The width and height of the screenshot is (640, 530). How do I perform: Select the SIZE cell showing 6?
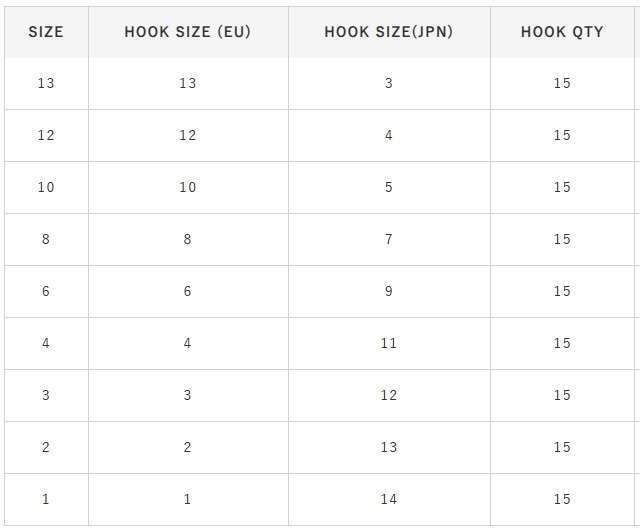46,291
